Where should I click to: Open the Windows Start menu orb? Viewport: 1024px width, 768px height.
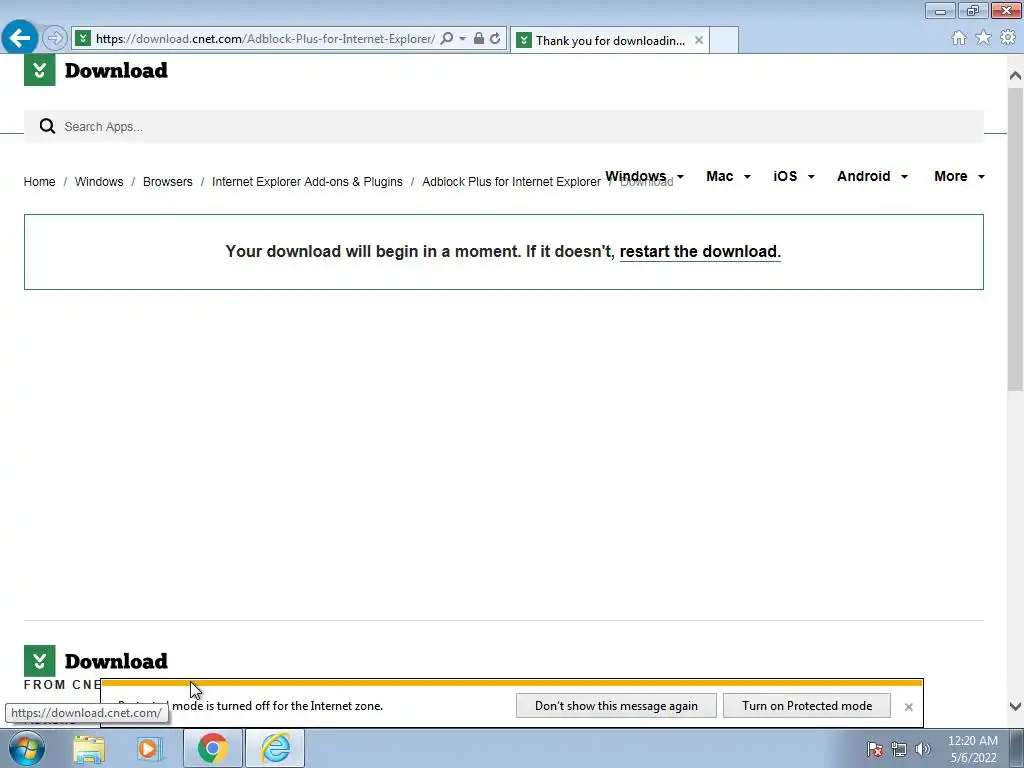[27, 748]
